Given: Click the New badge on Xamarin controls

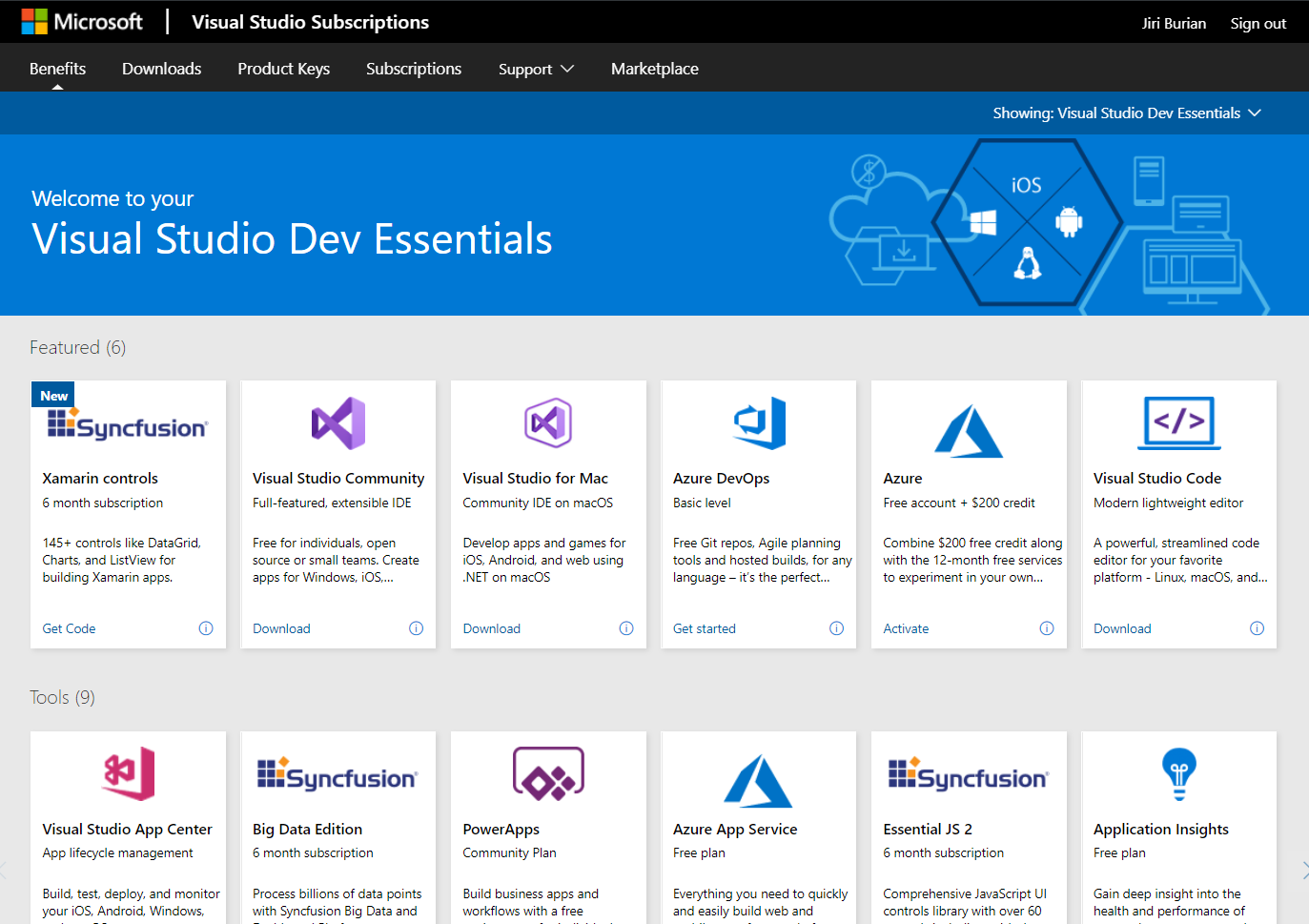Looking at the screenshot, I should coord(53,396).
